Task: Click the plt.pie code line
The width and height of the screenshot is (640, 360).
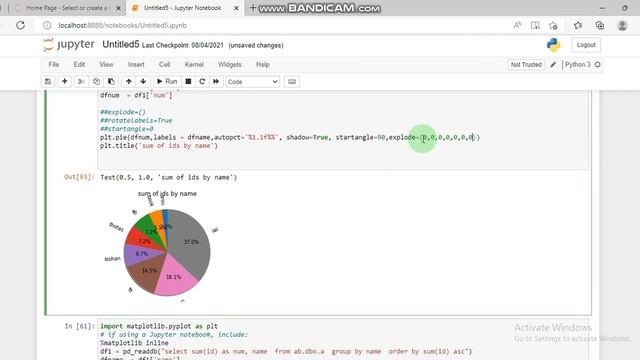Action: [x=290, y=138]
